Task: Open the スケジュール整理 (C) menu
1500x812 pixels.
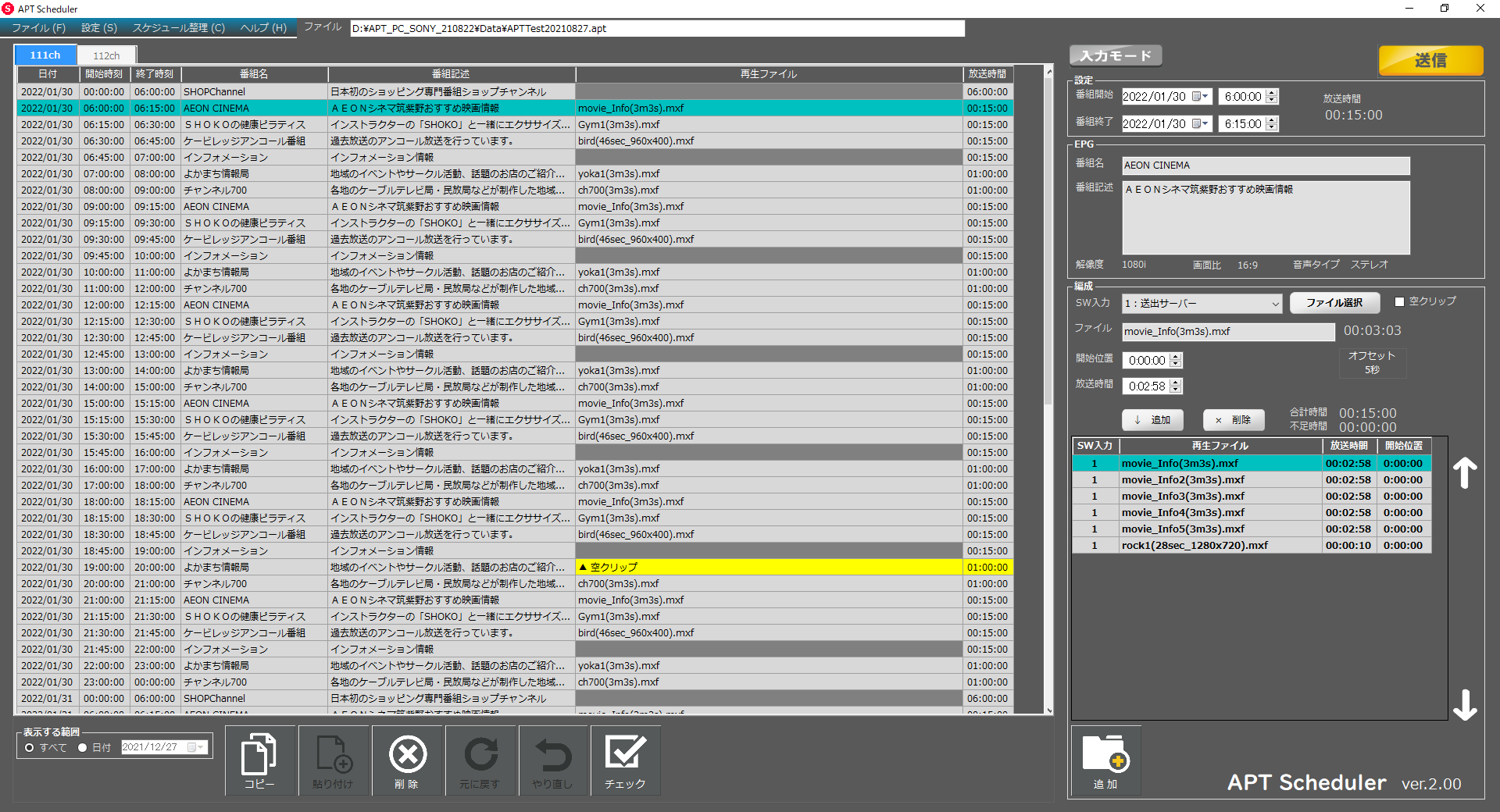Action: coord(178,28)
